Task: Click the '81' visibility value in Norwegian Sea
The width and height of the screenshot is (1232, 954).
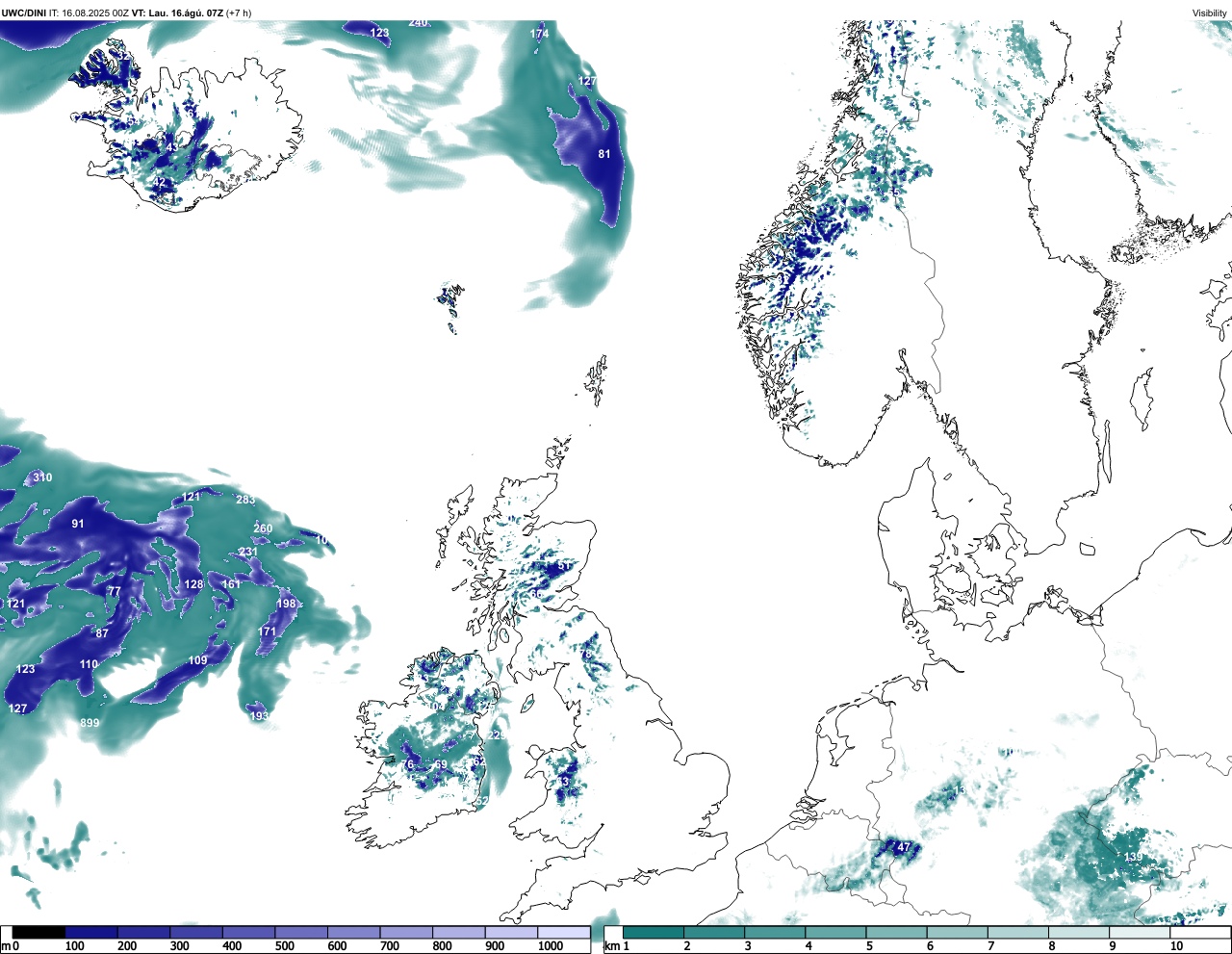Action: (x=604, y=154)
